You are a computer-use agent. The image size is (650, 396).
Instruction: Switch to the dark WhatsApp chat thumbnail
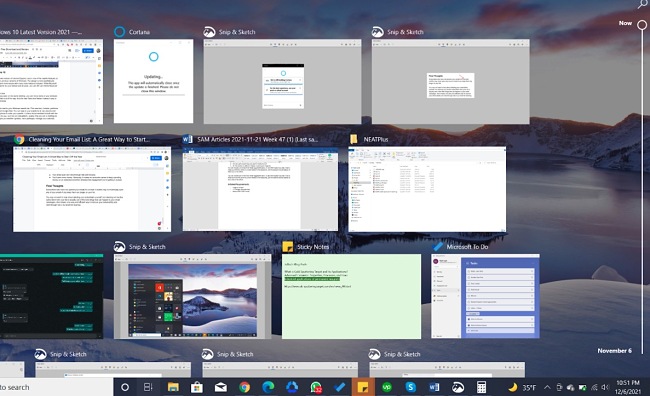pyautogui.click(x=51, y=296)
